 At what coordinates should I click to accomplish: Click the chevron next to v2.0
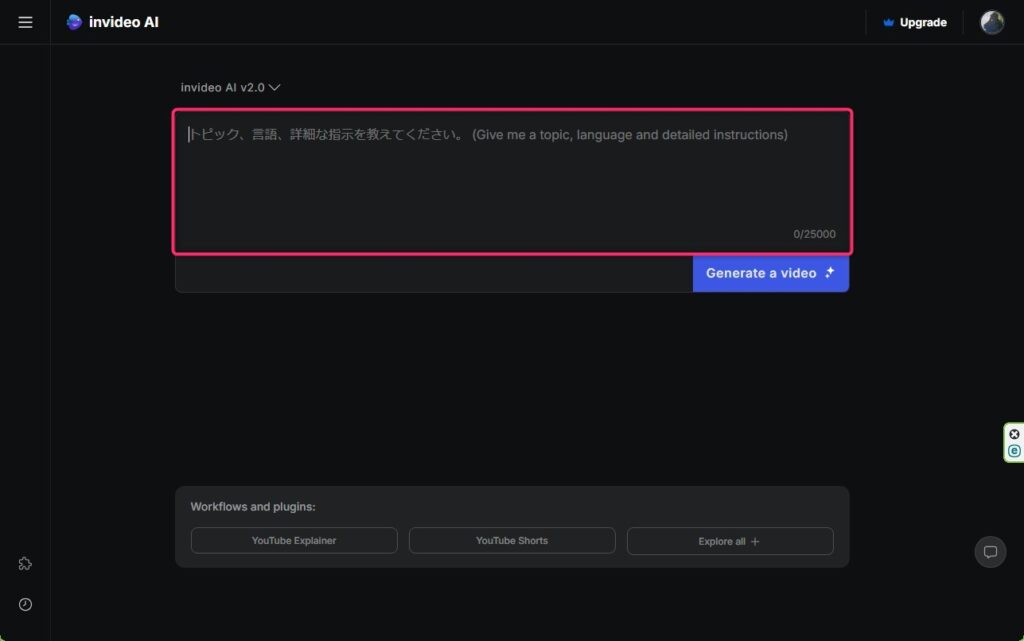(x=275, y=87)
